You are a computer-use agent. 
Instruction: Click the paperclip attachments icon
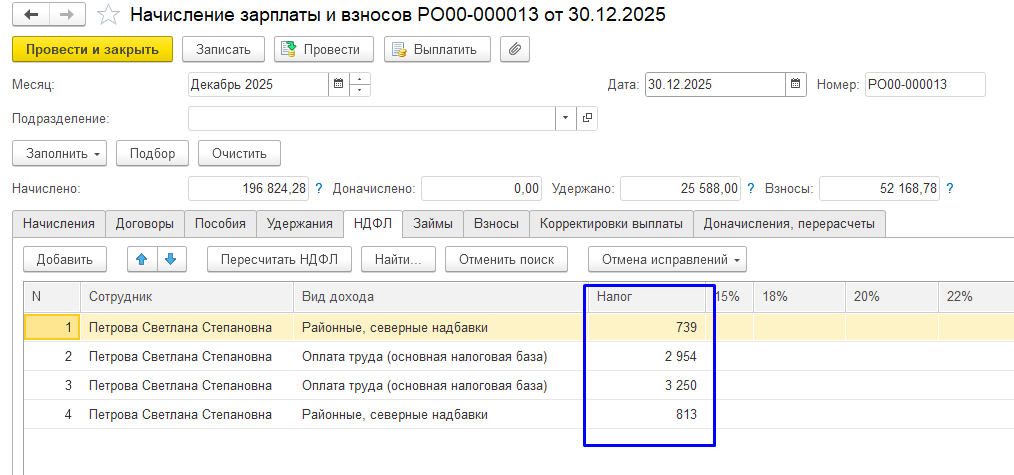pos(514,49)
